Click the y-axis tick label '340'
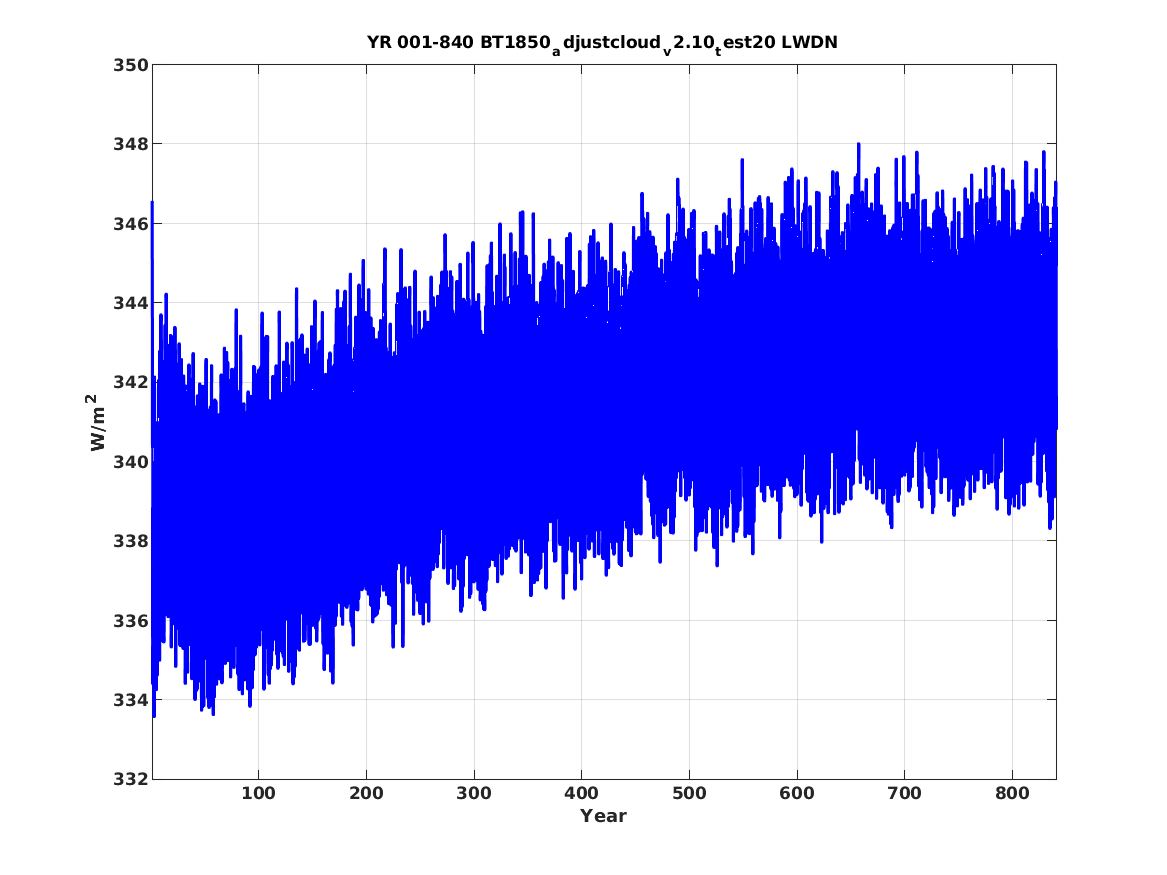The height and width of the screenshot is (875, 1167). tap(130, 461)
